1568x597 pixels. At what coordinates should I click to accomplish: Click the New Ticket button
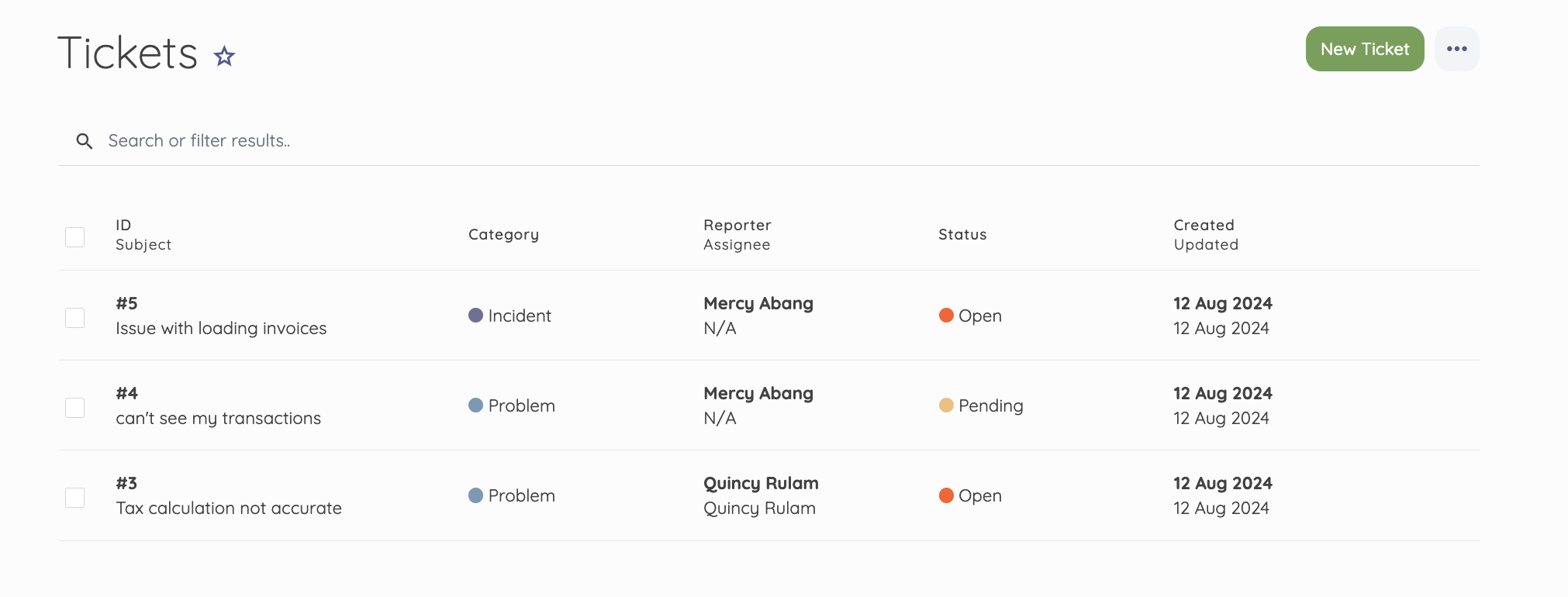(x=1364, y=48)
